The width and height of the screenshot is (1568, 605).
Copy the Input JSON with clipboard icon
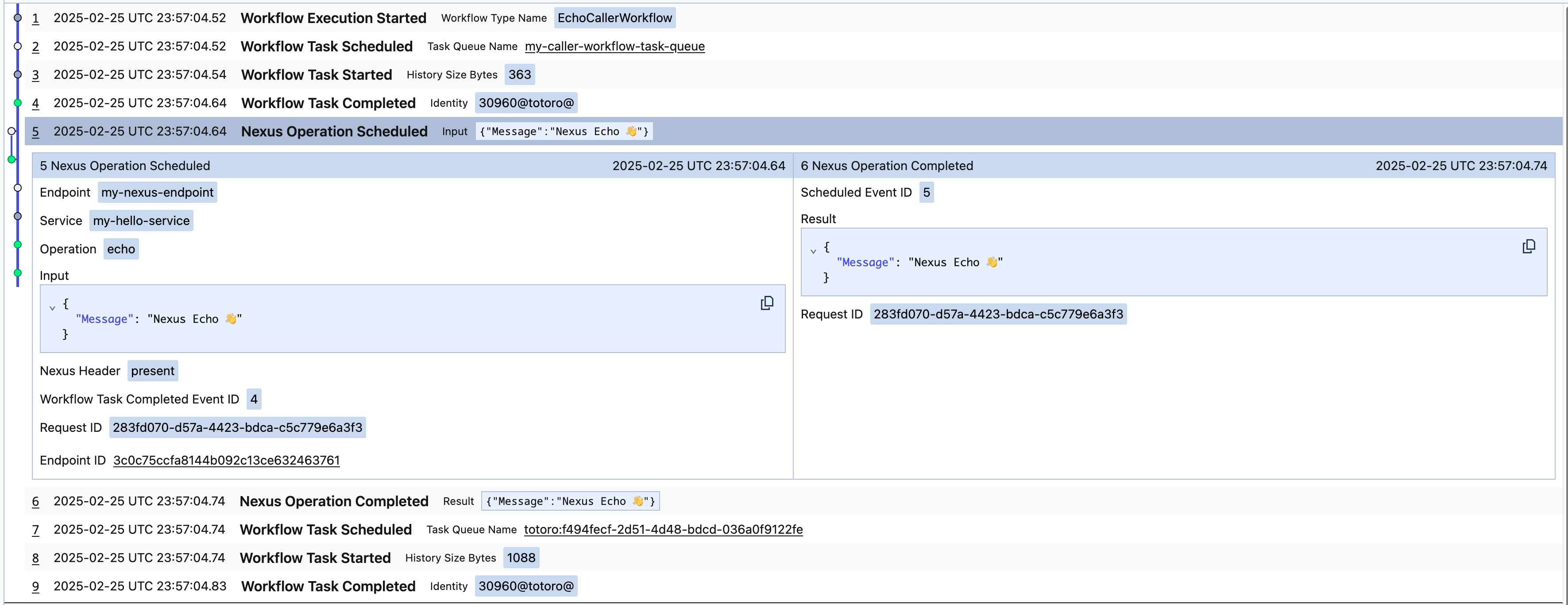coord(766,303)
